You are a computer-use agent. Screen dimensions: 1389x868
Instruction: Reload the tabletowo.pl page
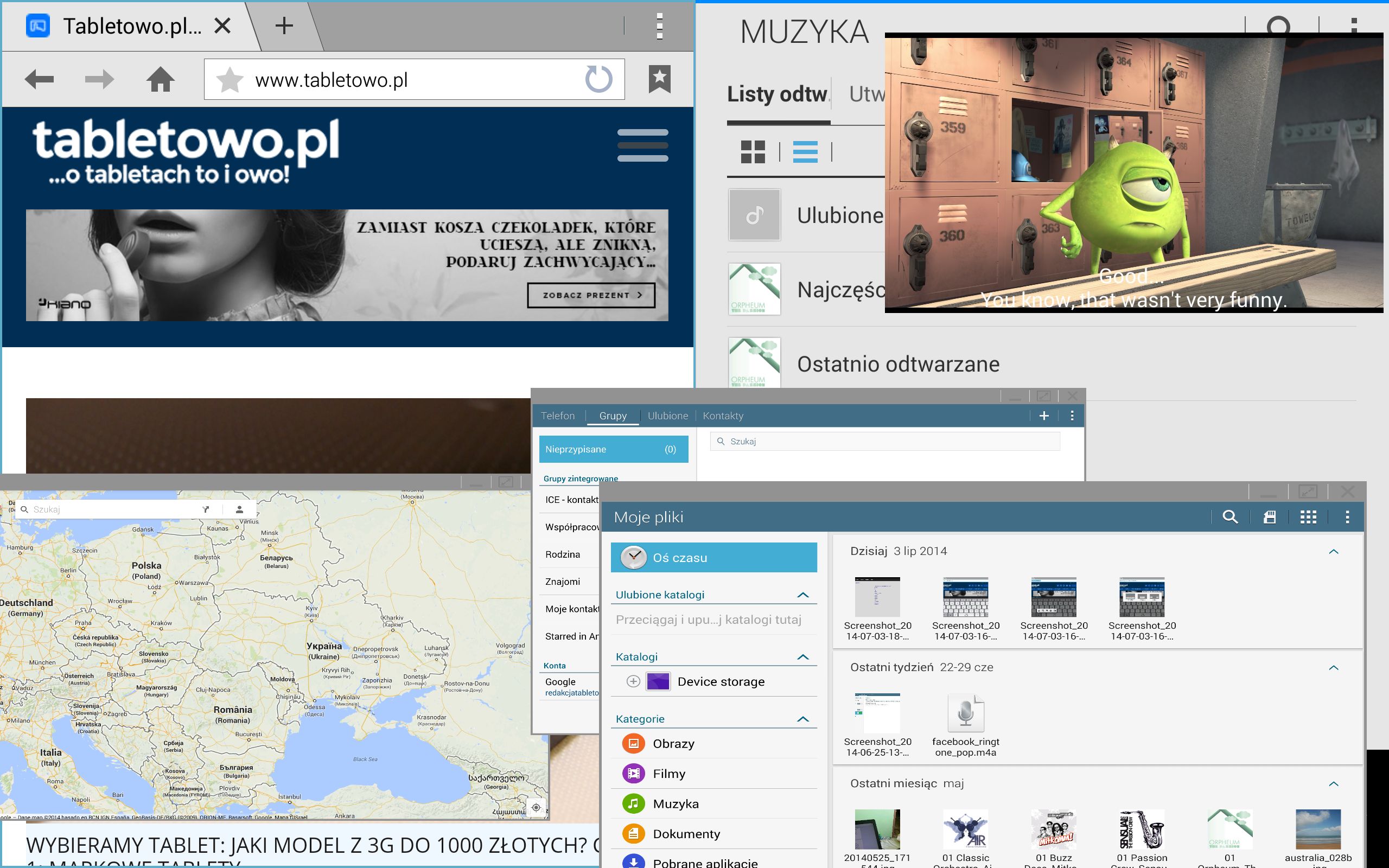598,79
